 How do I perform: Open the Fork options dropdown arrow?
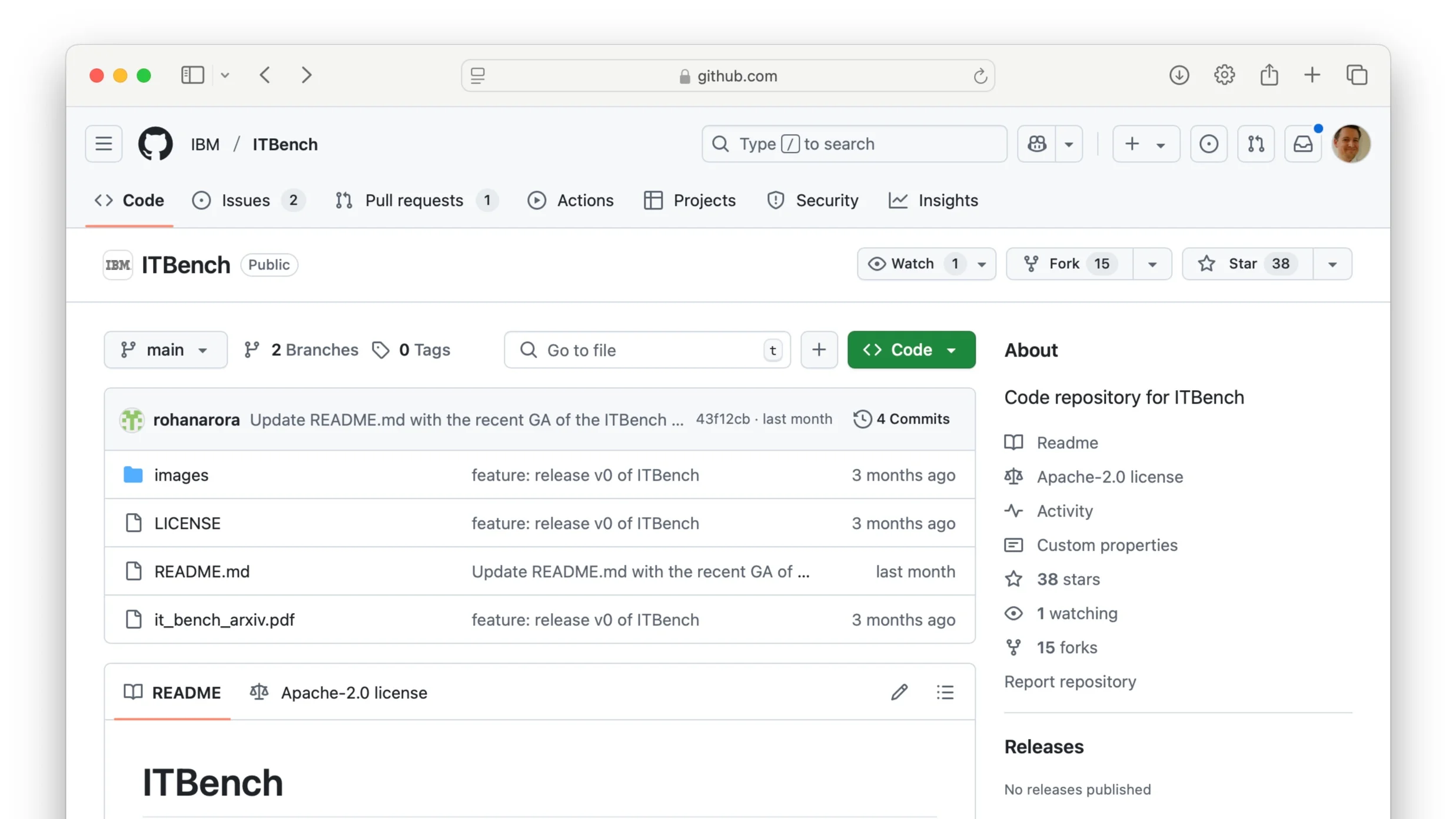pyautogui.click(x=1152, y=264)
